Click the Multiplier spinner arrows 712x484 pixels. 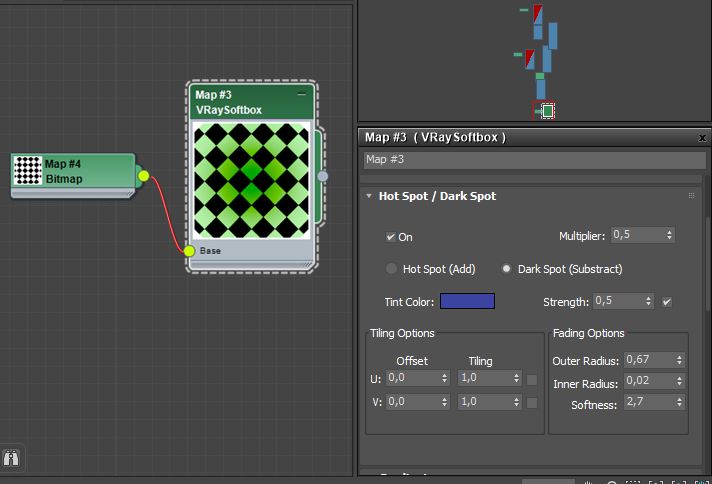click(x=669, y=235)
